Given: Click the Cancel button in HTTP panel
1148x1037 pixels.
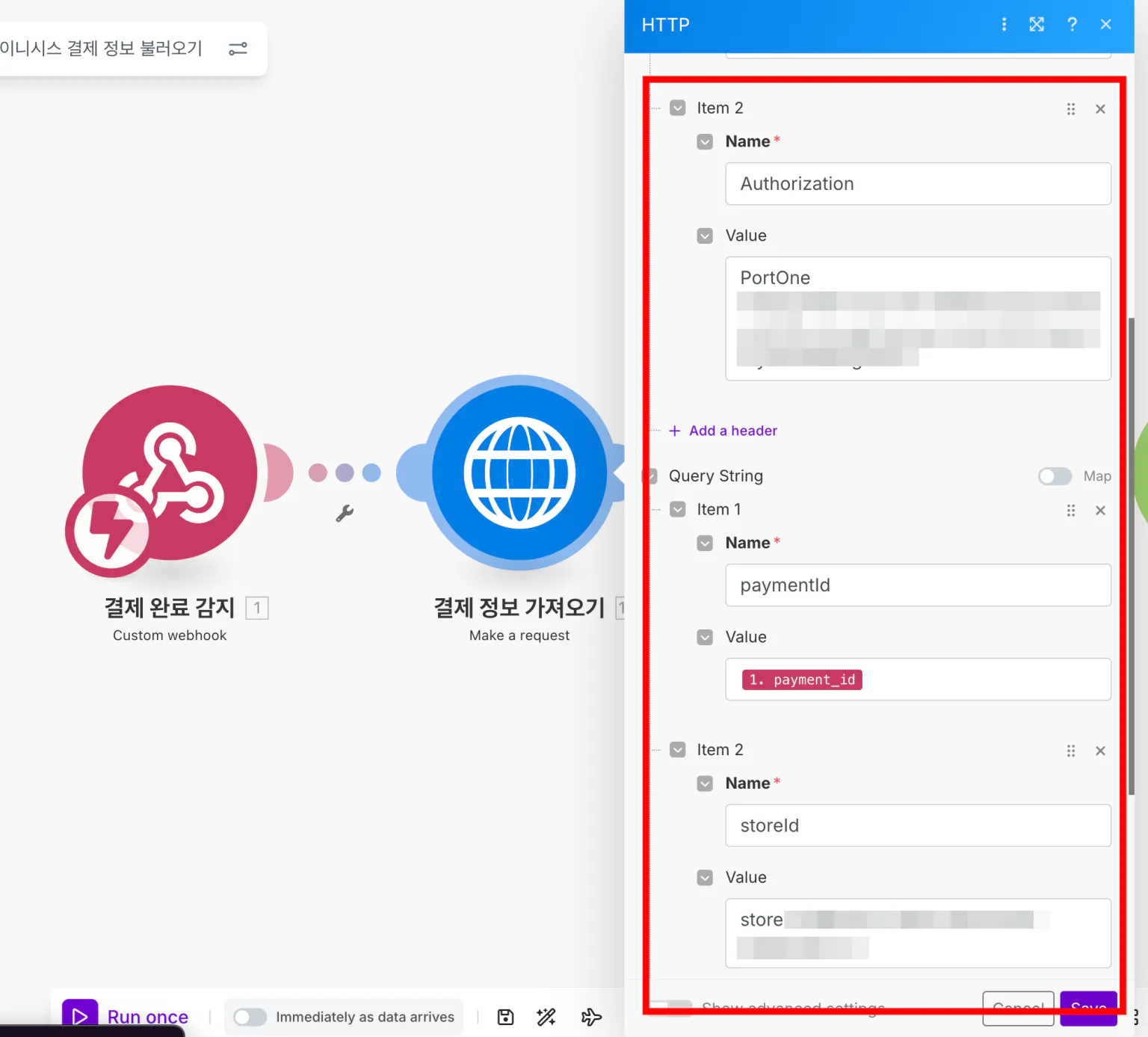Looking at the screenshot, I should click(1018, 1009).
